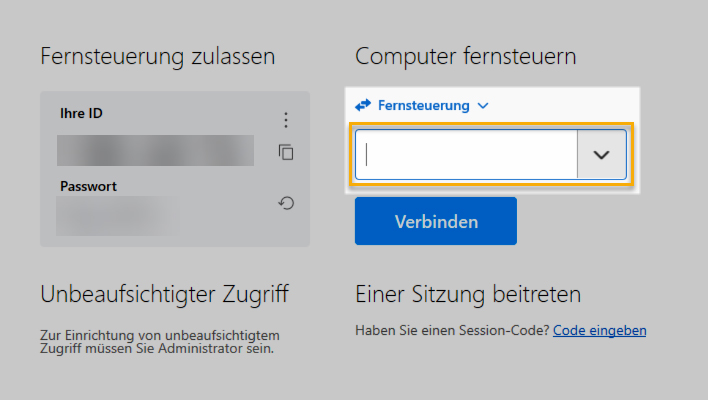Click the Passwort label

tap(88, 186)
